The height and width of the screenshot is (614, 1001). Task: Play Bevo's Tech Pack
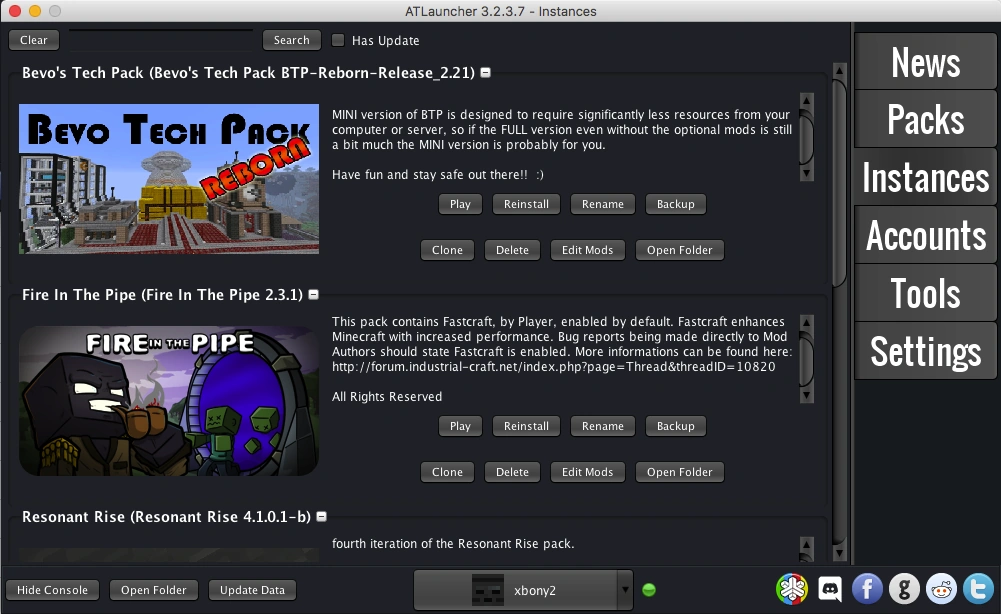coord(460,204)
